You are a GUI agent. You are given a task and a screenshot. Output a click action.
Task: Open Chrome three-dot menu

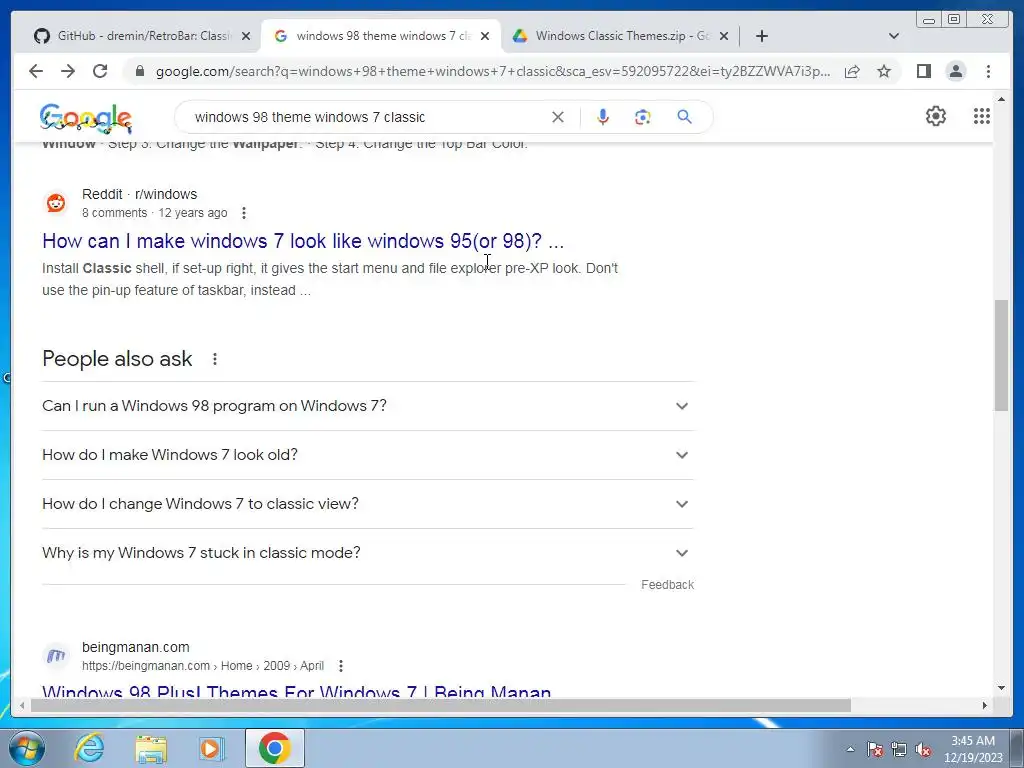click(988, 71)
